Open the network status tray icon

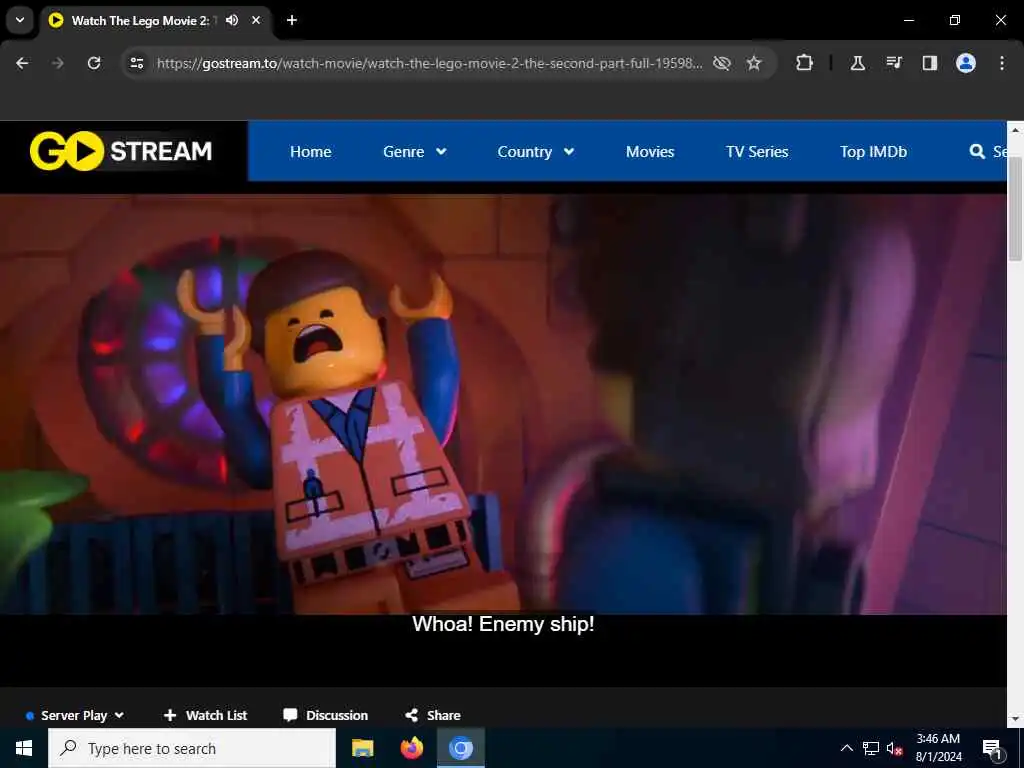coord(871,748)
